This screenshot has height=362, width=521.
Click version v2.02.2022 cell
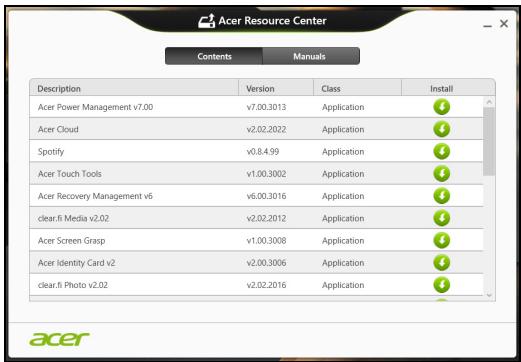(266, 129)
